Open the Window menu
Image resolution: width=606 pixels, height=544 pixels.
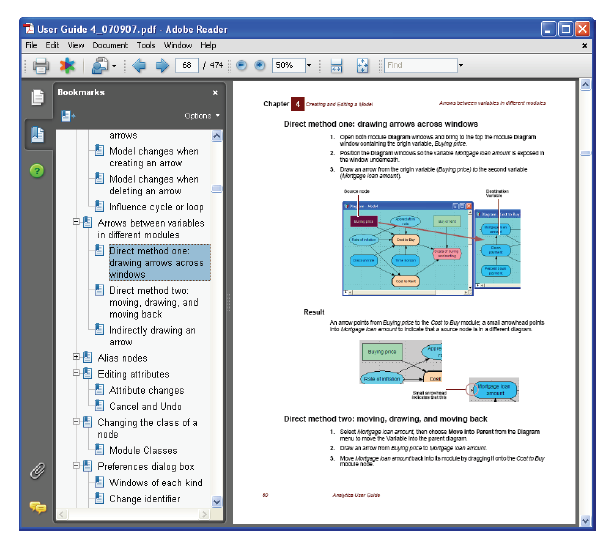pos(178,45)
